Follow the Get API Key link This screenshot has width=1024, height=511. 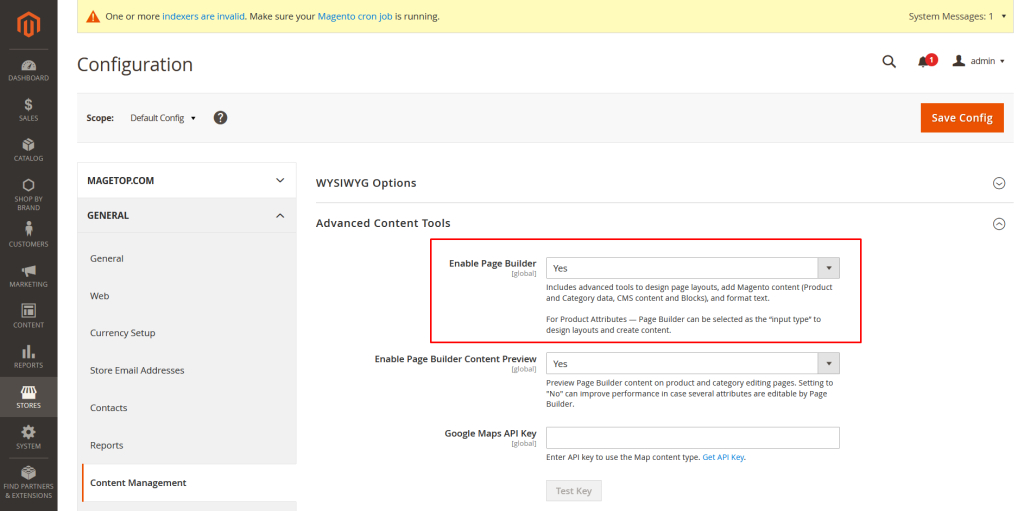click(x=723, y=457)
